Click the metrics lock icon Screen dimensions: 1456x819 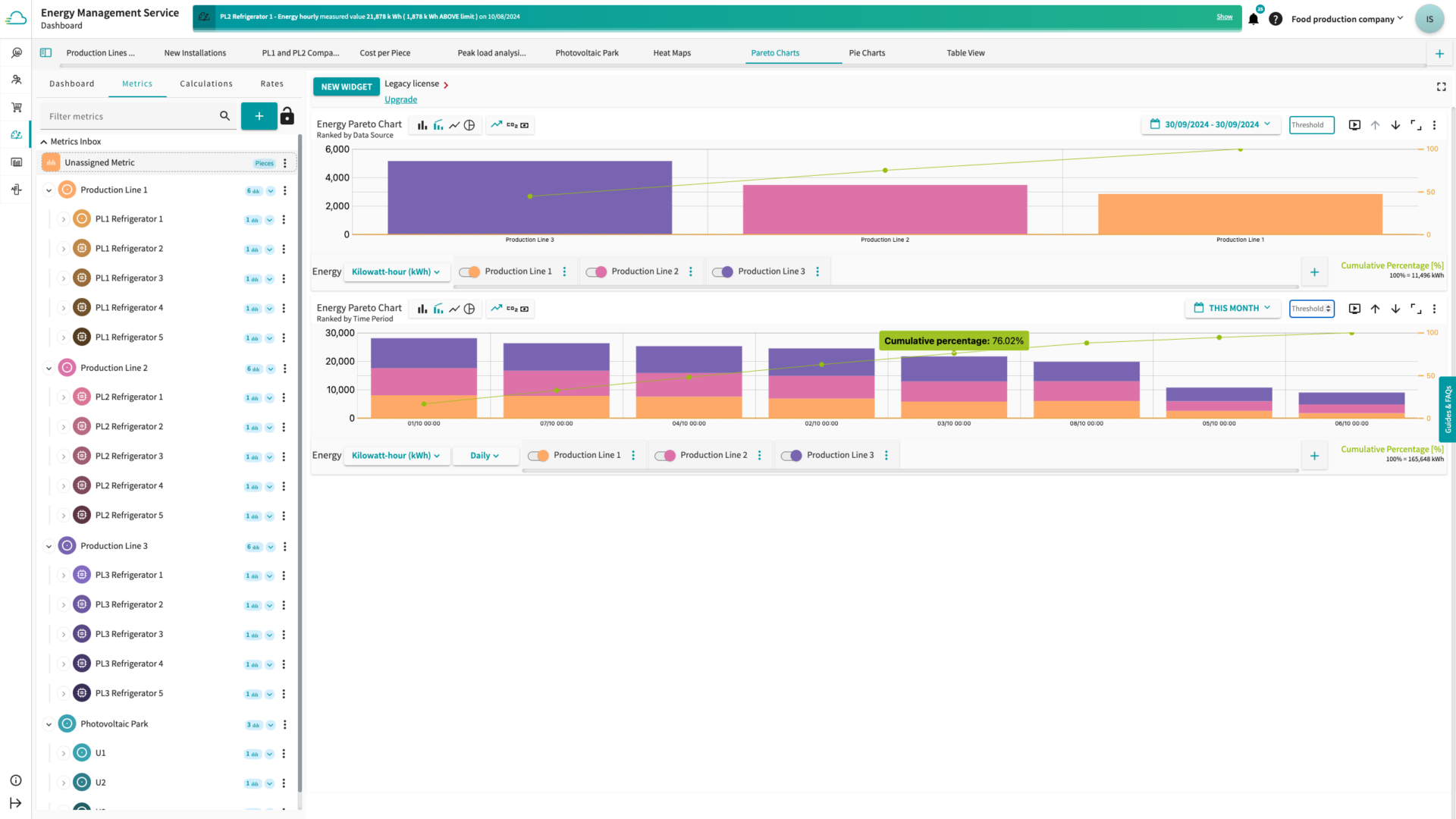click(x=287, y=116)
